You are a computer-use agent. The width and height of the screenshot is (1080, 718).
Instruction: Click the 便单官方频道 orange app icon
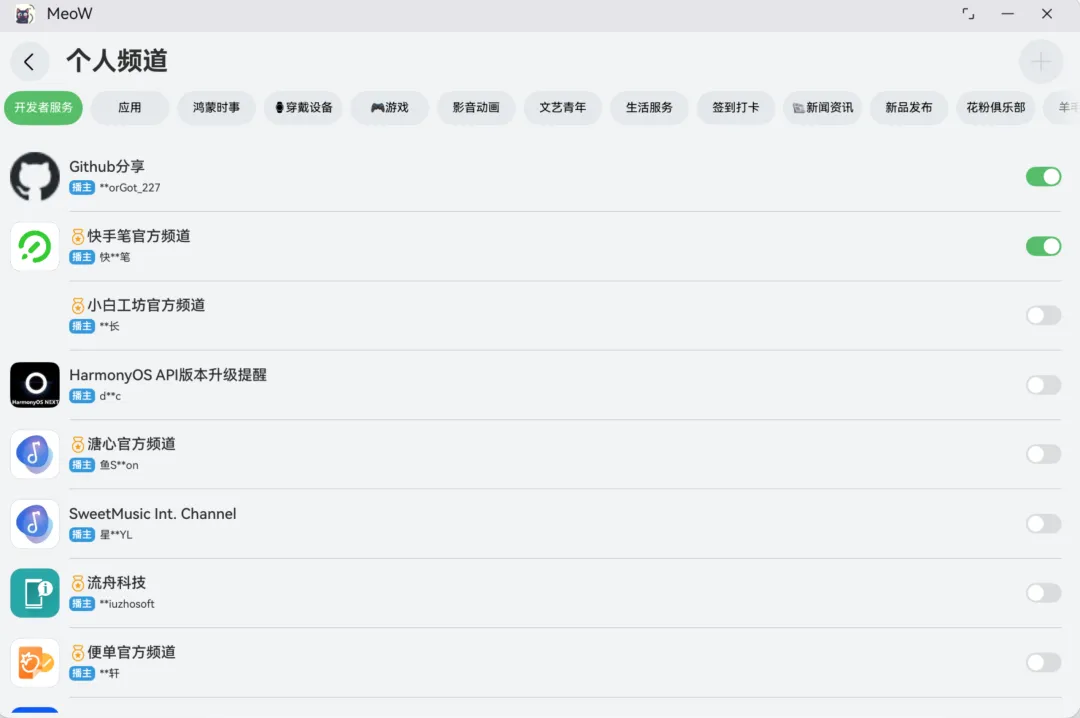(35, 662)
